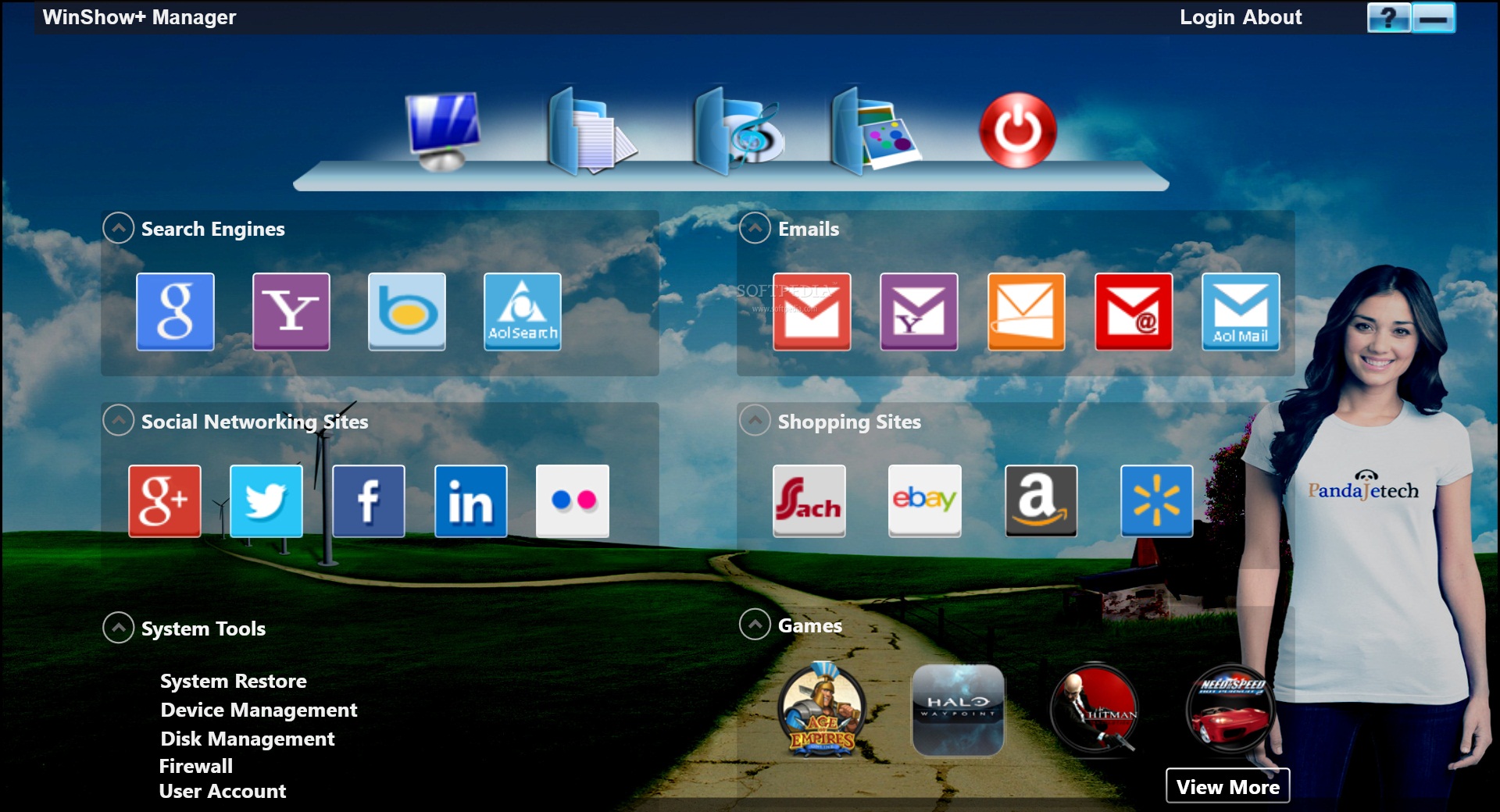Click the red power button icon
Viewport: 1500px width, 812px height.
tap(1017, 130)
